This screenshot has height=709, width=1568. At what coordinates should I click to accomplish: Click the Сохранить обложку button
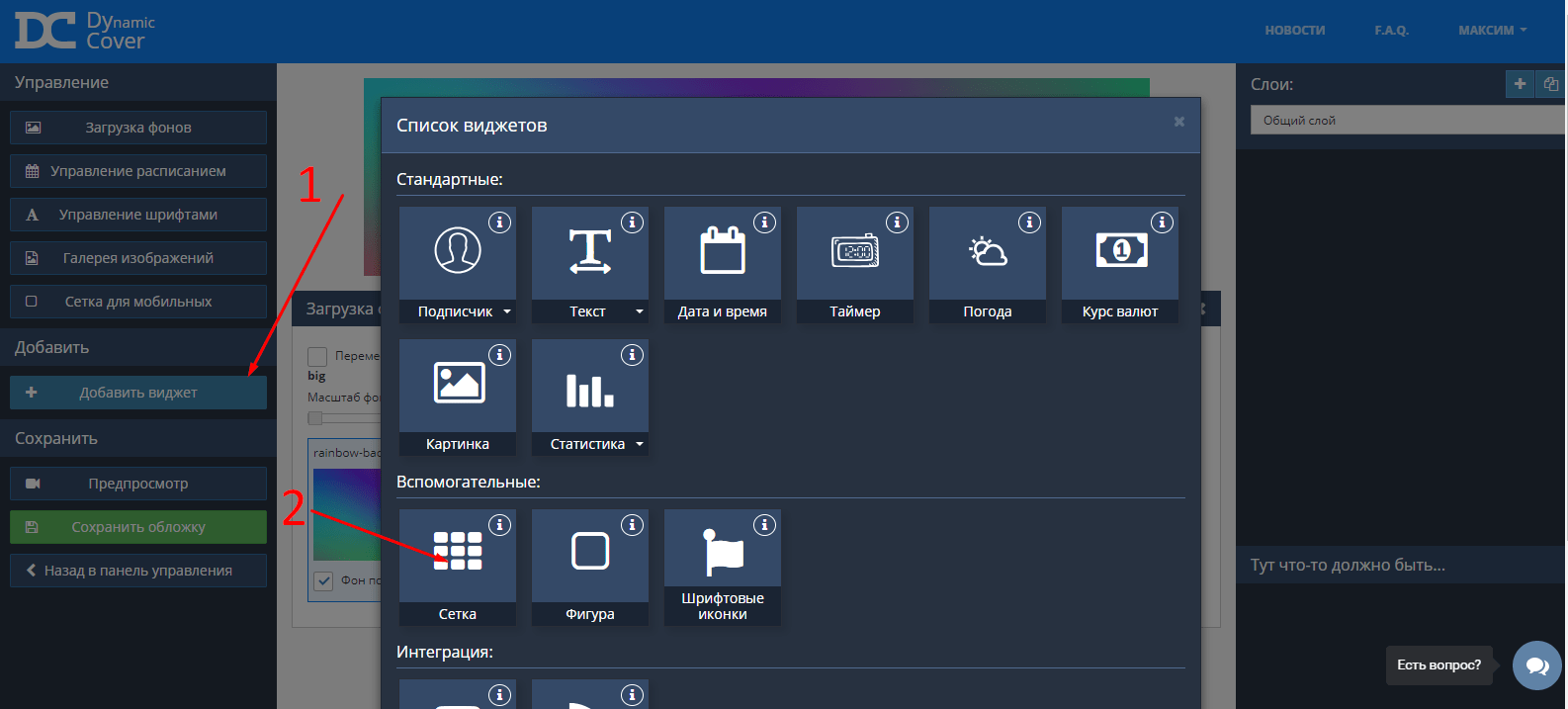tap(138, 527)
